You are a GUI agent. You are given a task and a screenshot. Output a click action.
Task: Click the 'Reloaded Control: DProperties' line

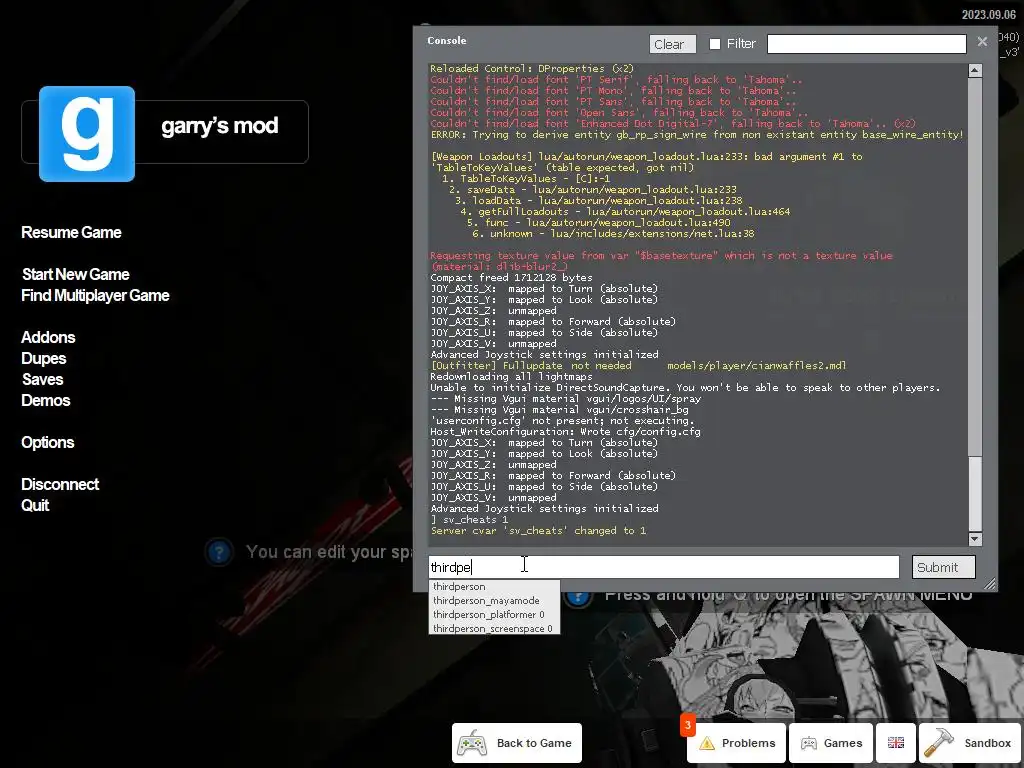point(532,69)
